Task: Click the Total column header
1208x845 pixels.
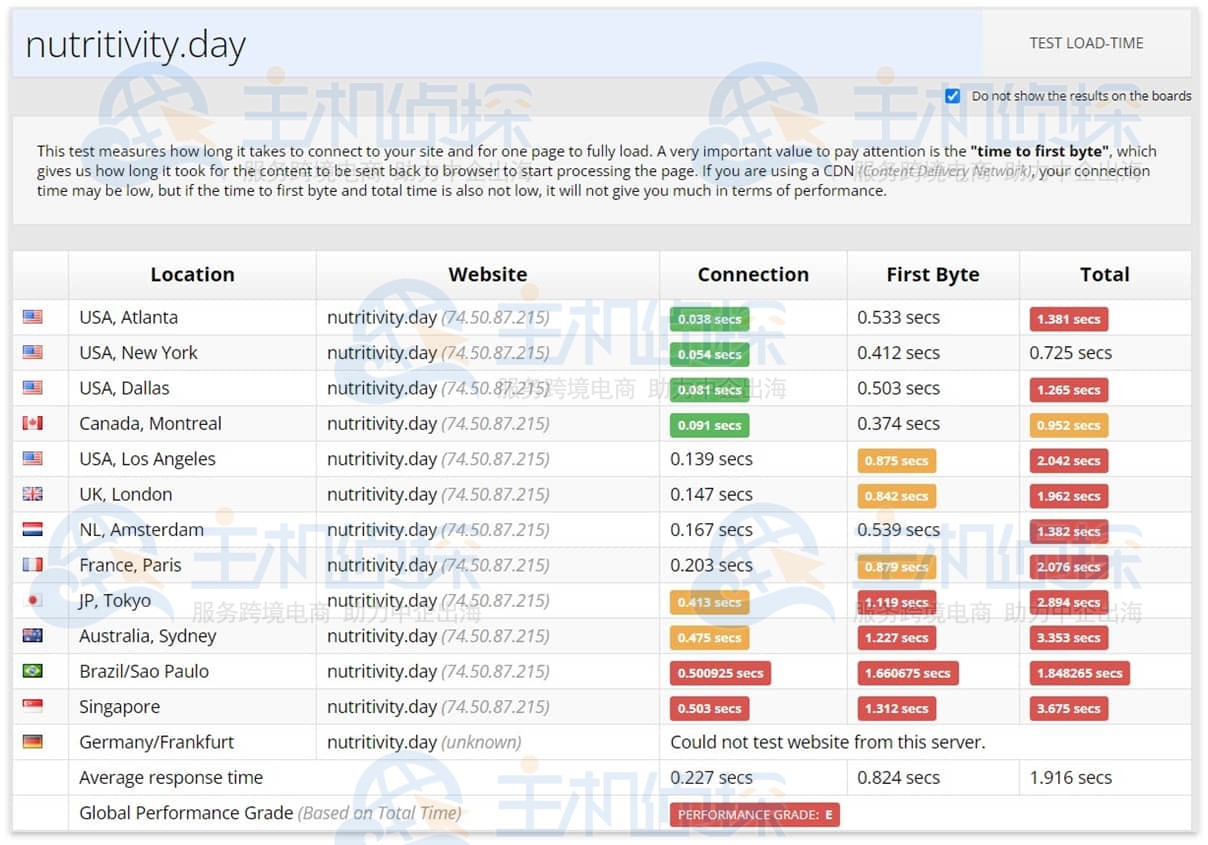Action: pos(1104,275)
